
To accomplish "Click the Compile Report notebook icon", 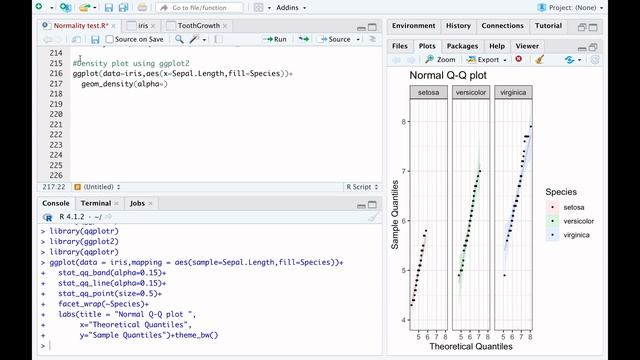I will pyautogui.click(x=218, y=39).
